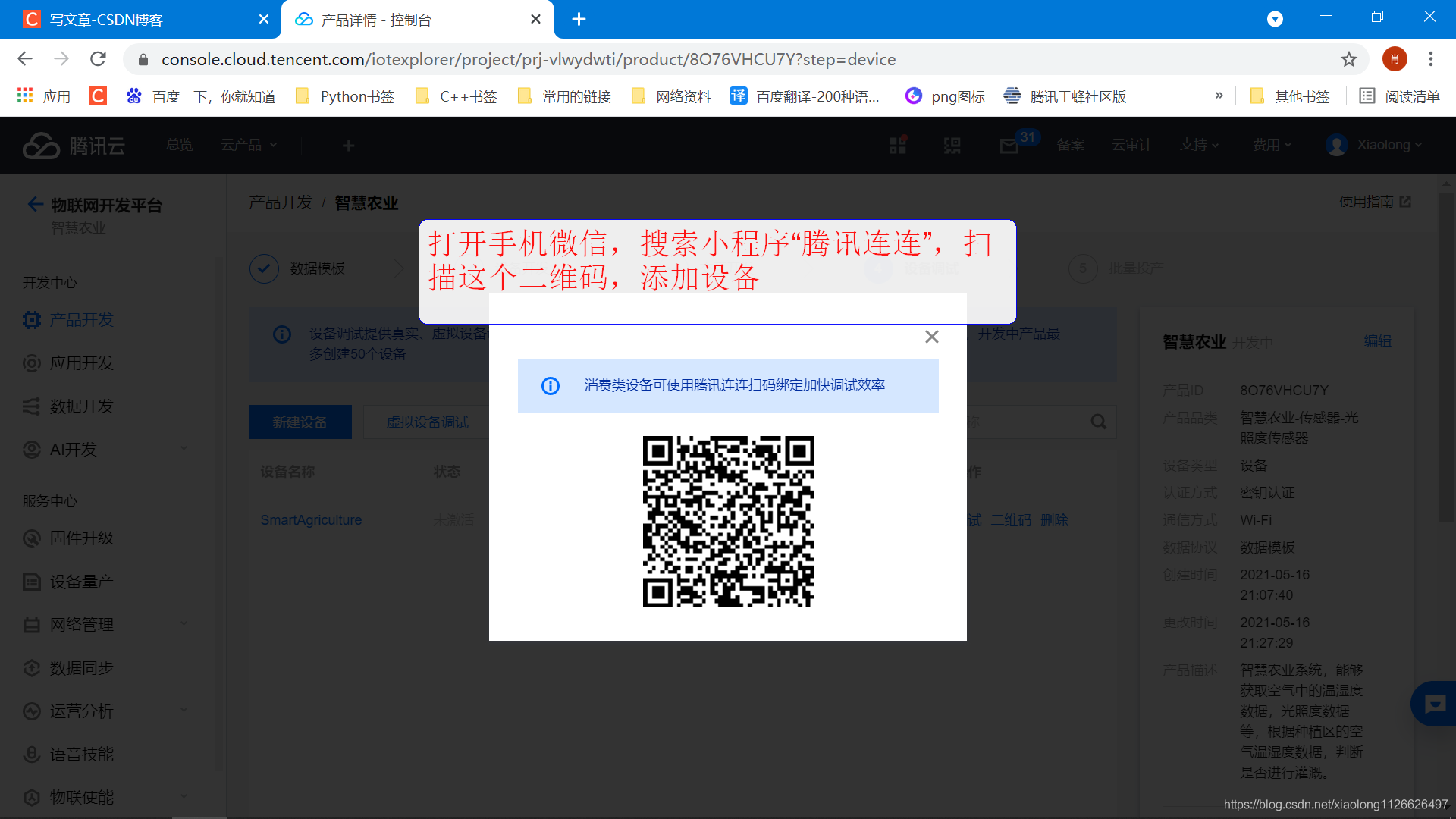Open SmartAgriculture device link
Viewport: 1456px width, 819px height.
point(311,520)
